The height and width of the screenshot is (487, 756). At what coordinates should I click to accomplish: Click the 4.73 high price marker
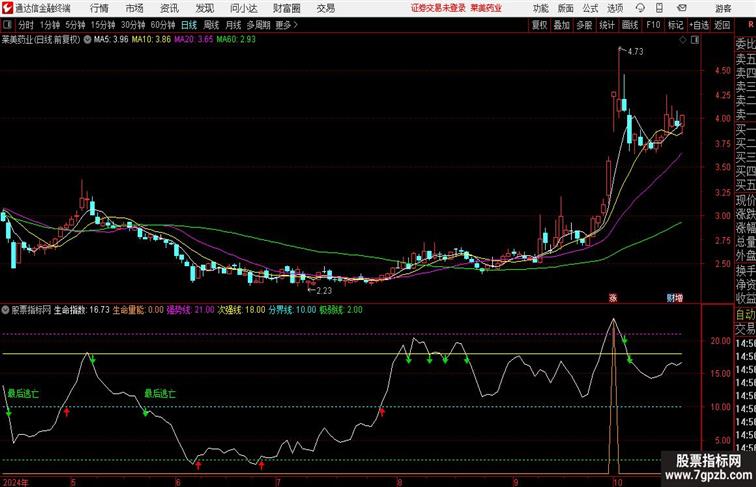[x=635, y=52]
